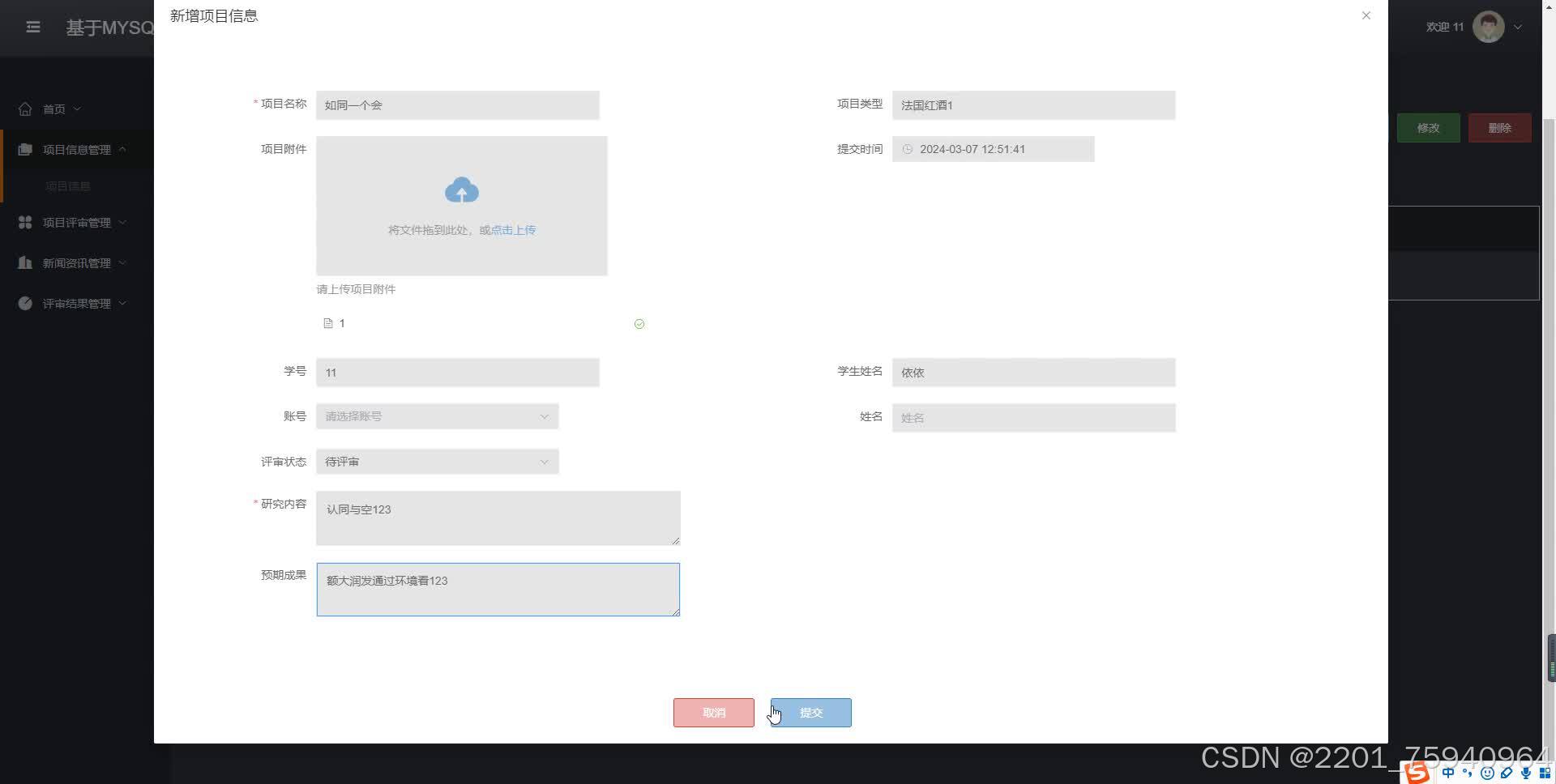Click the microphone voice input icon
Screen dimensions: 1556x784
coord(1526,773)
